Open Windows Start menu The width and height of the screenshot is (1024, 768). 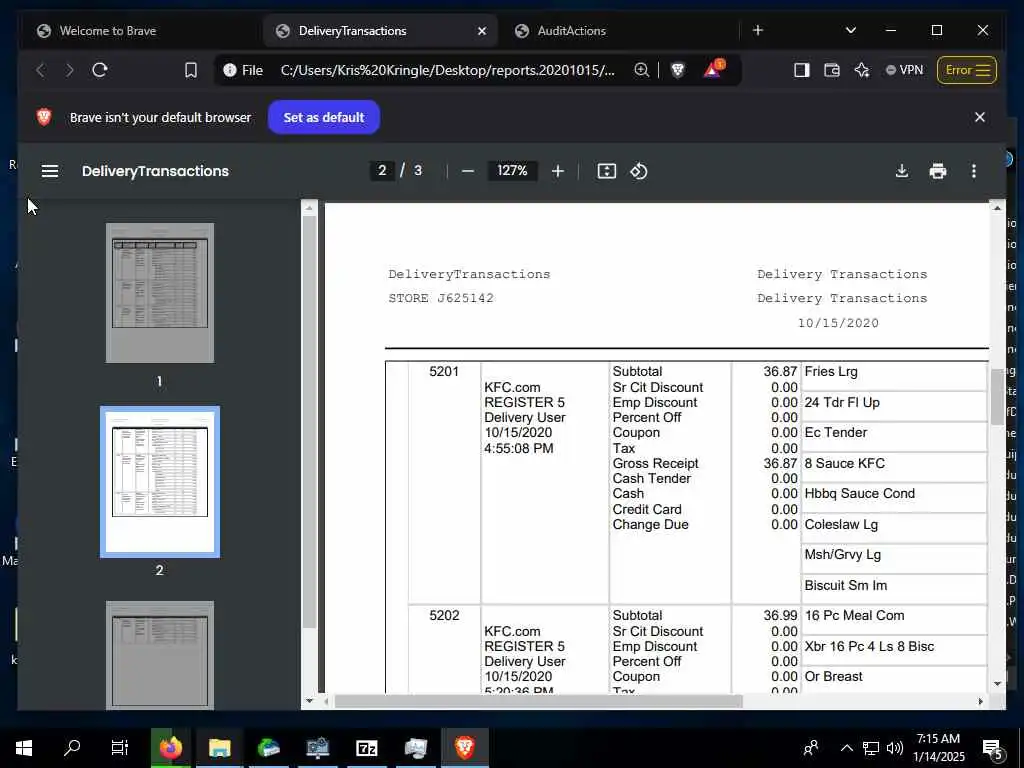[x=24, y=748]
